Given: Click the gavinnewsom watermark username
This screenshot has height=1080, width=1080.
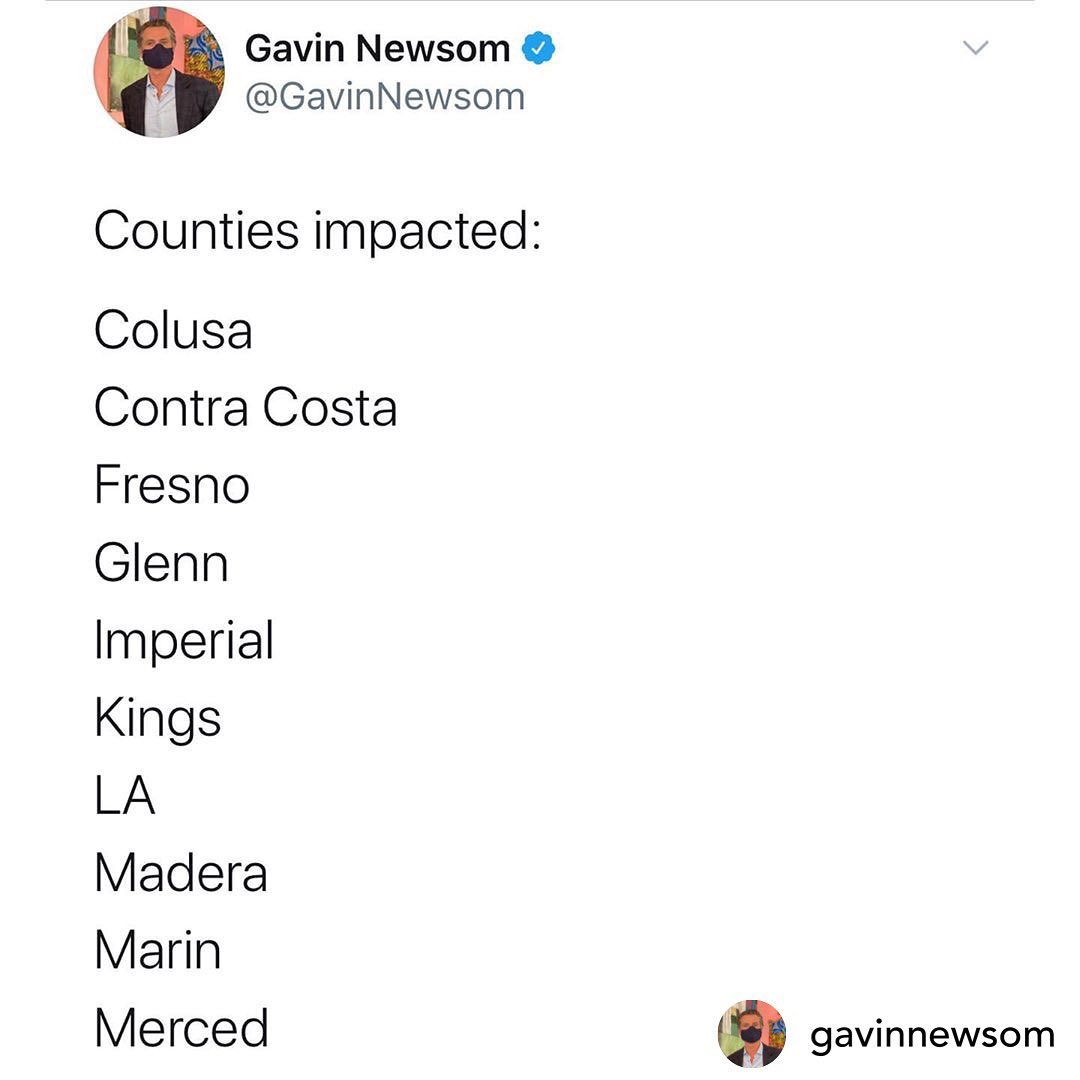Looking at the screenshot, I should pyautogui.click(x=932, y=1035).
